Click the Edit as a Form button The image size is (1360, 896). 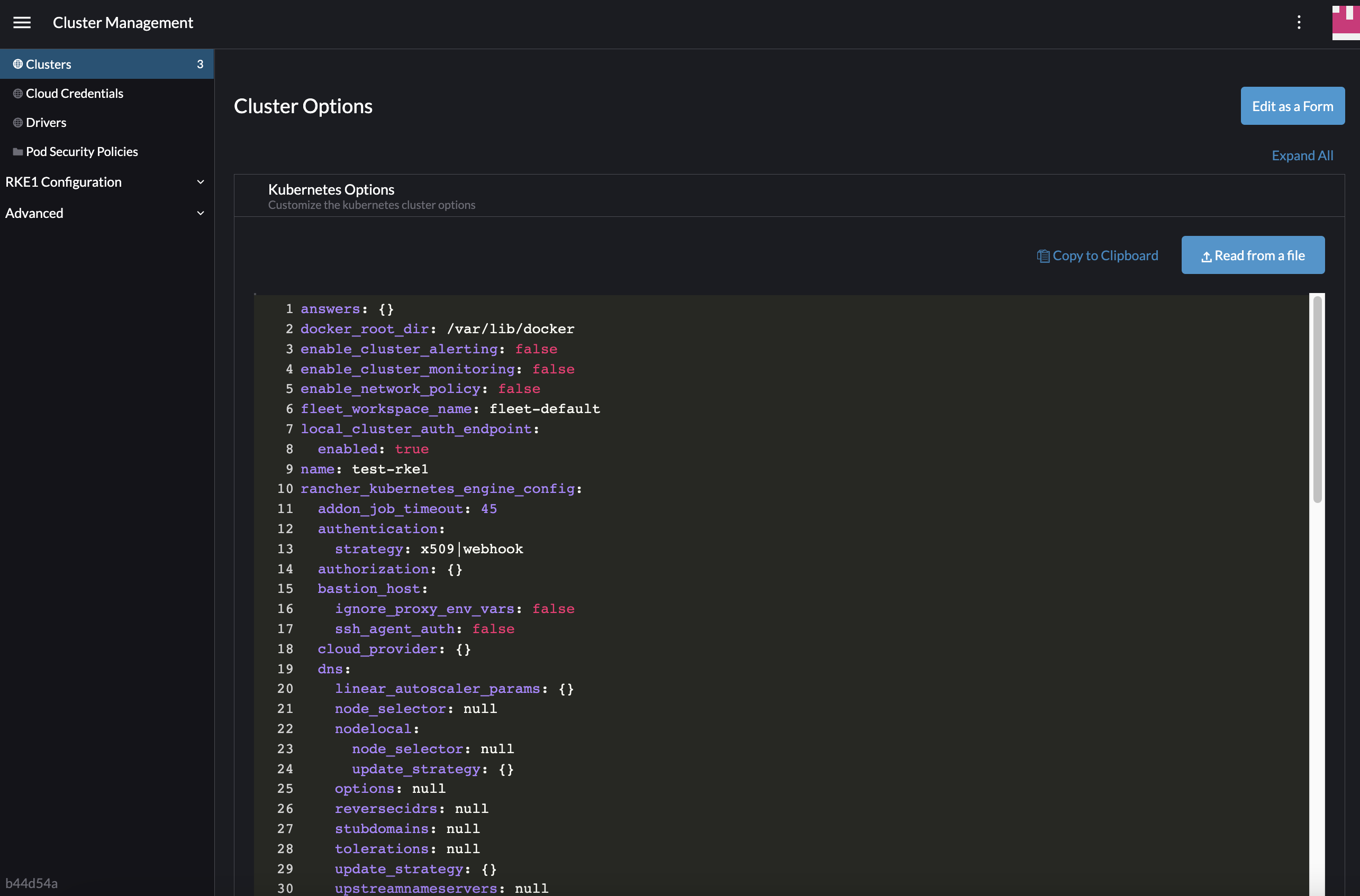click(1293, 106)
